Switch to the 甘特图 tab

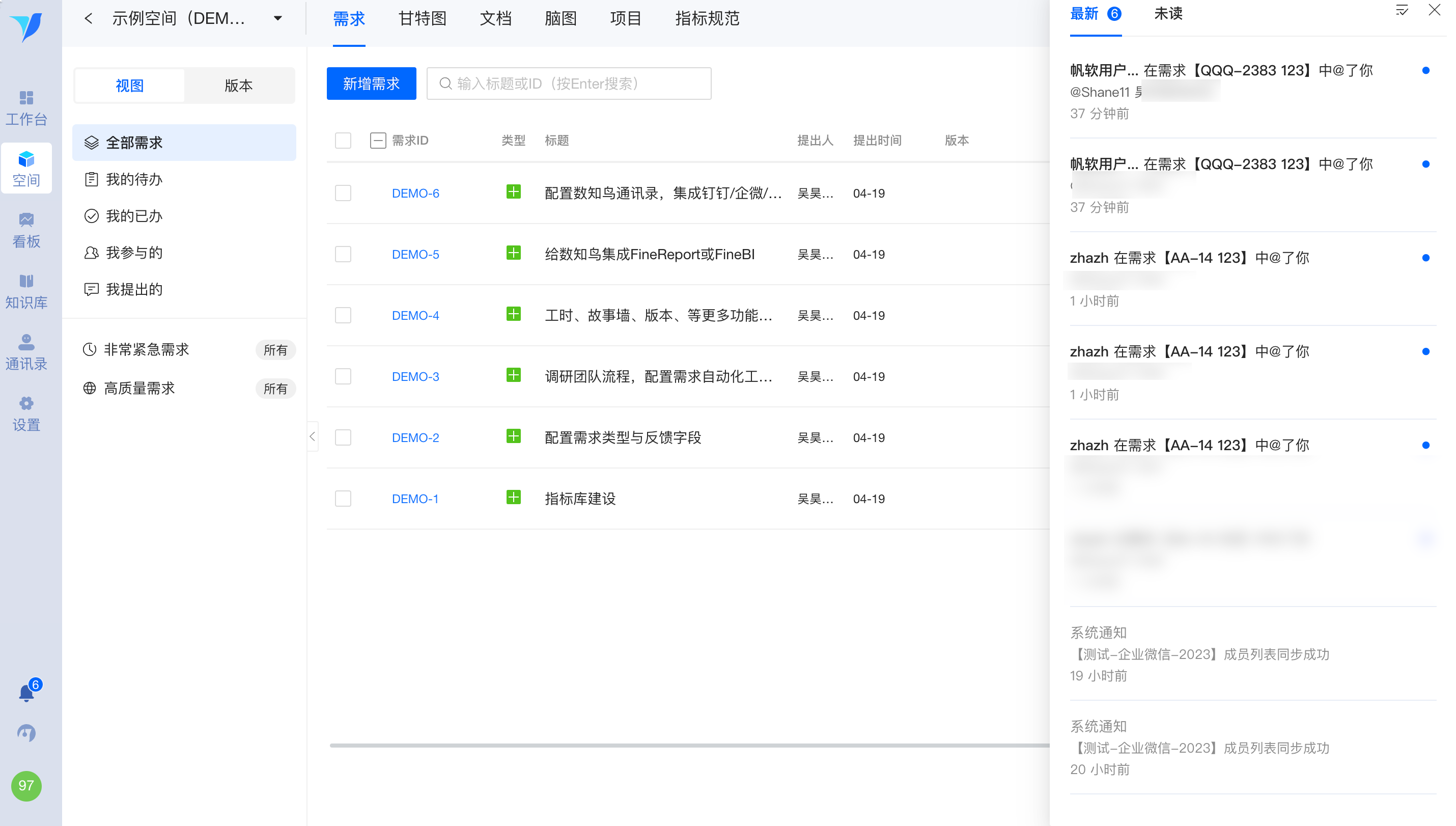[423, 19]
